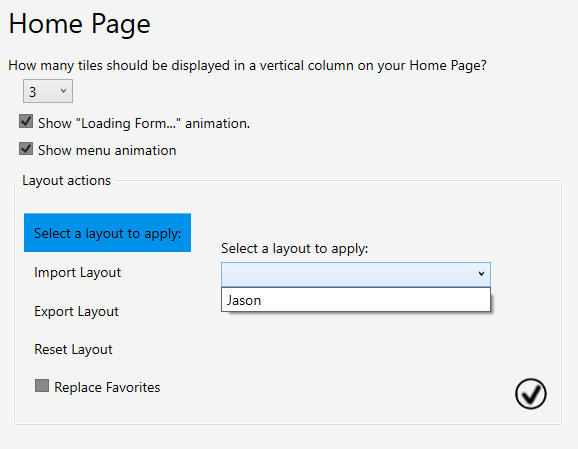Enable the Replace Favorites checkbox

pos(42,386)
